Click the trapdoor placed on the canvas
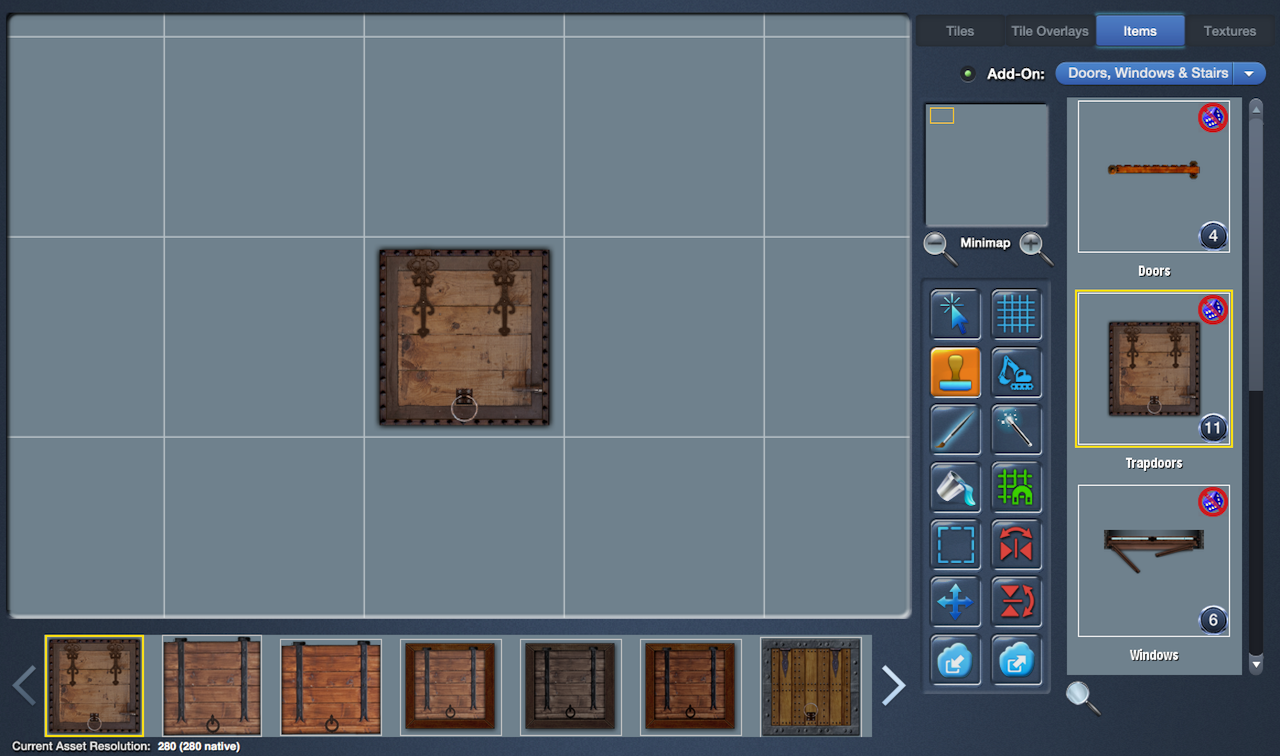1280x756 pixels. click(x=464, y=337)
